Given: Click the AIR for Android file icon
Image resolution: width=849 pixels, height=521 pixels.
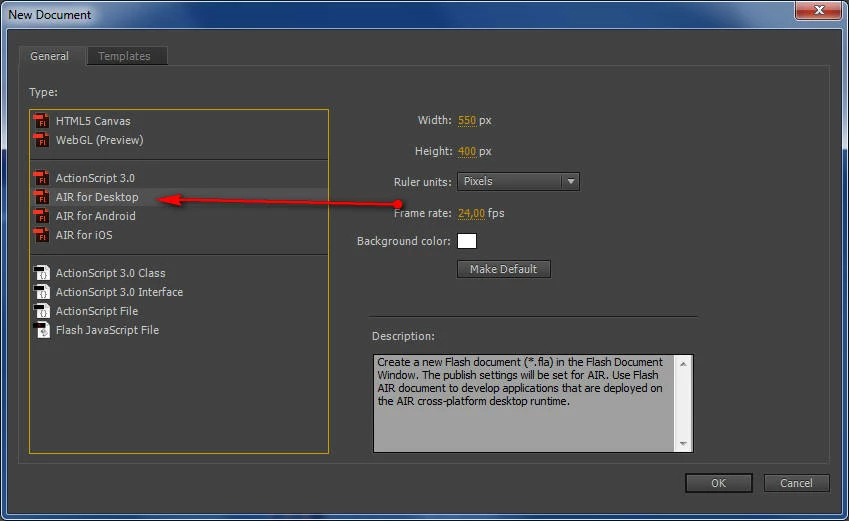Looking at the screenshot, I should [x=41, y=216].
